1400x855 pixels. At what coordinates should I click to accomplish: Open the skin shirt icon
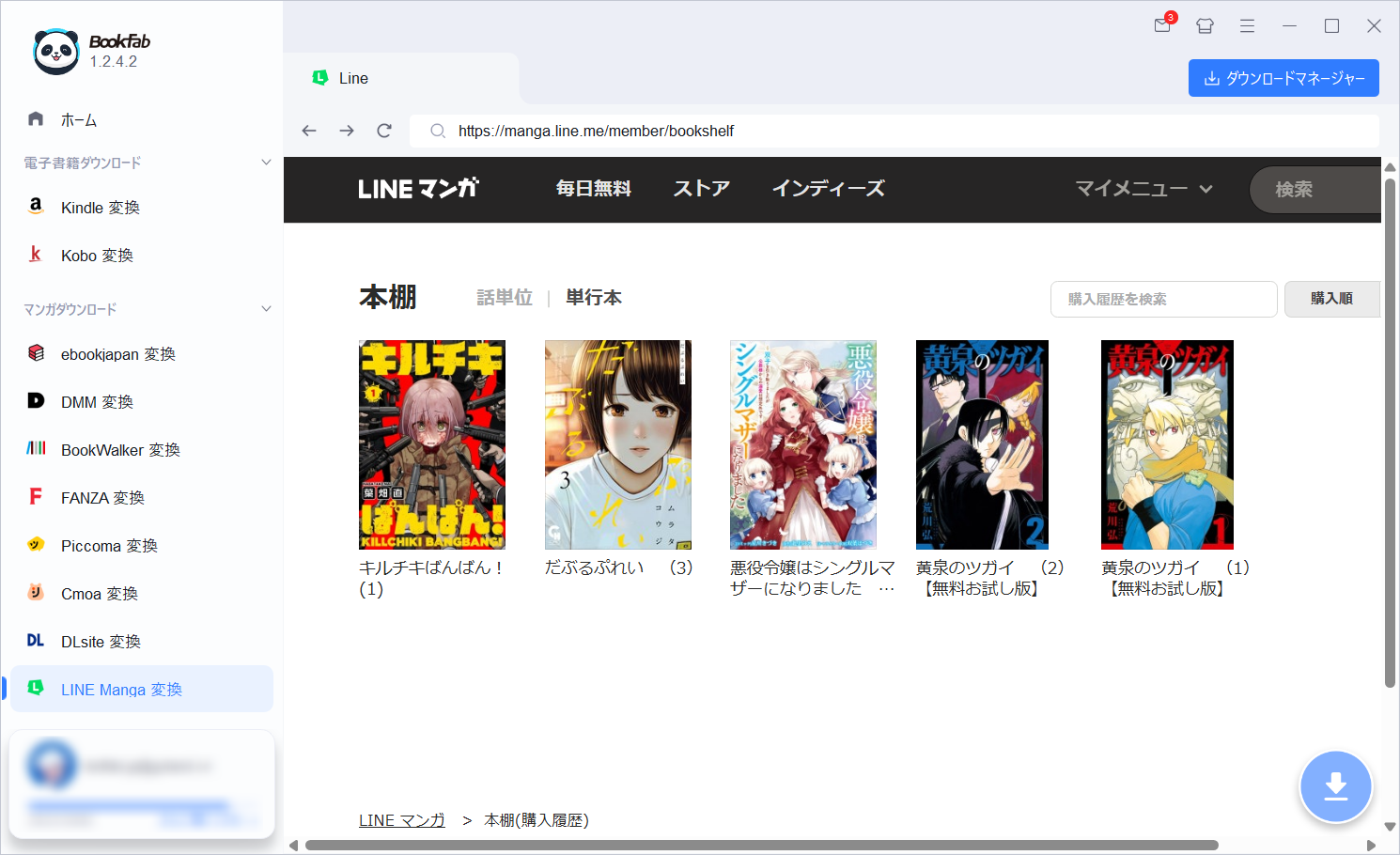point(1205,25)
